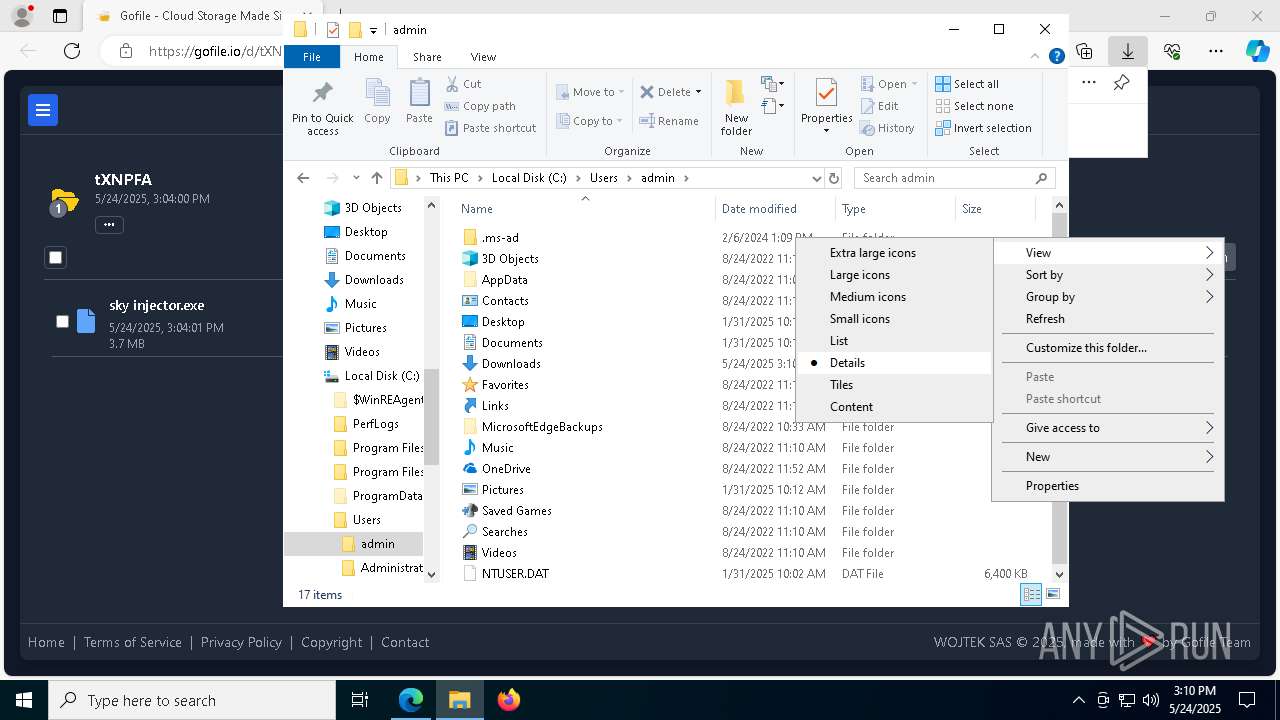The height and width of the screenshot is (720, 1280).
Task: Click the Rename ribbon button
Action: pos(669,121)
